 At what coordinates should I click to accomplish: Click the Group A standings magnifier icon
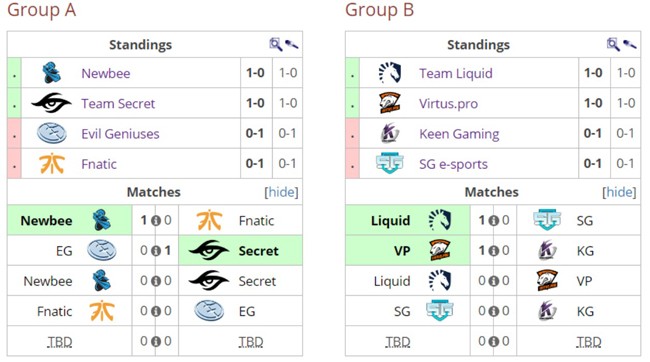pos(276,44)
